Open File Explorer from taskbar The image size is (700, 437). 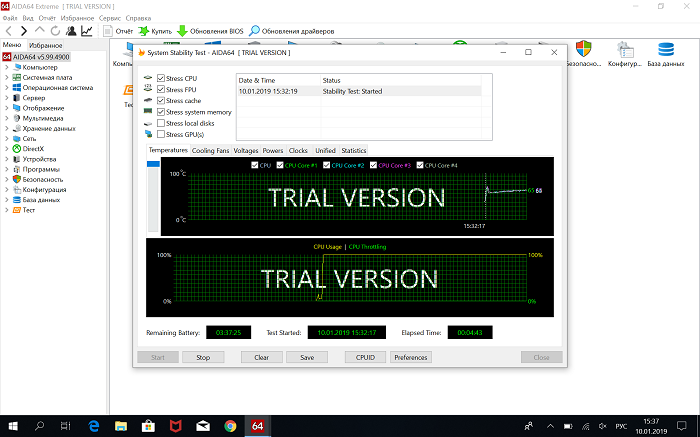121,426
